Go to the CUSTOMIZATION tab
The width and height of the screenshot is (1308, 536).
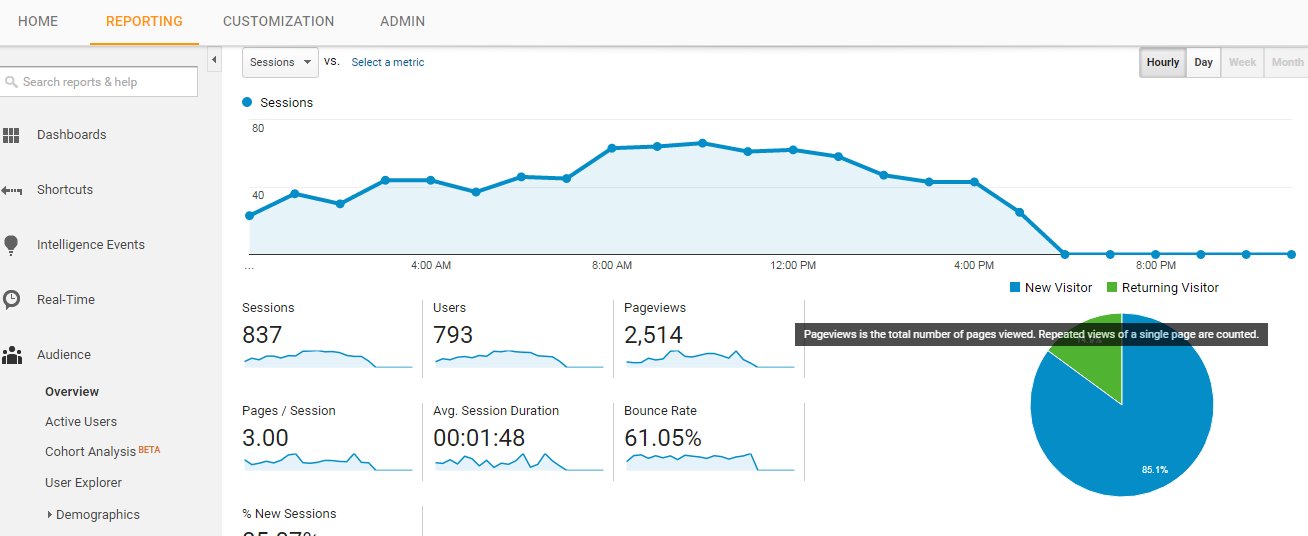click(279, 21)
